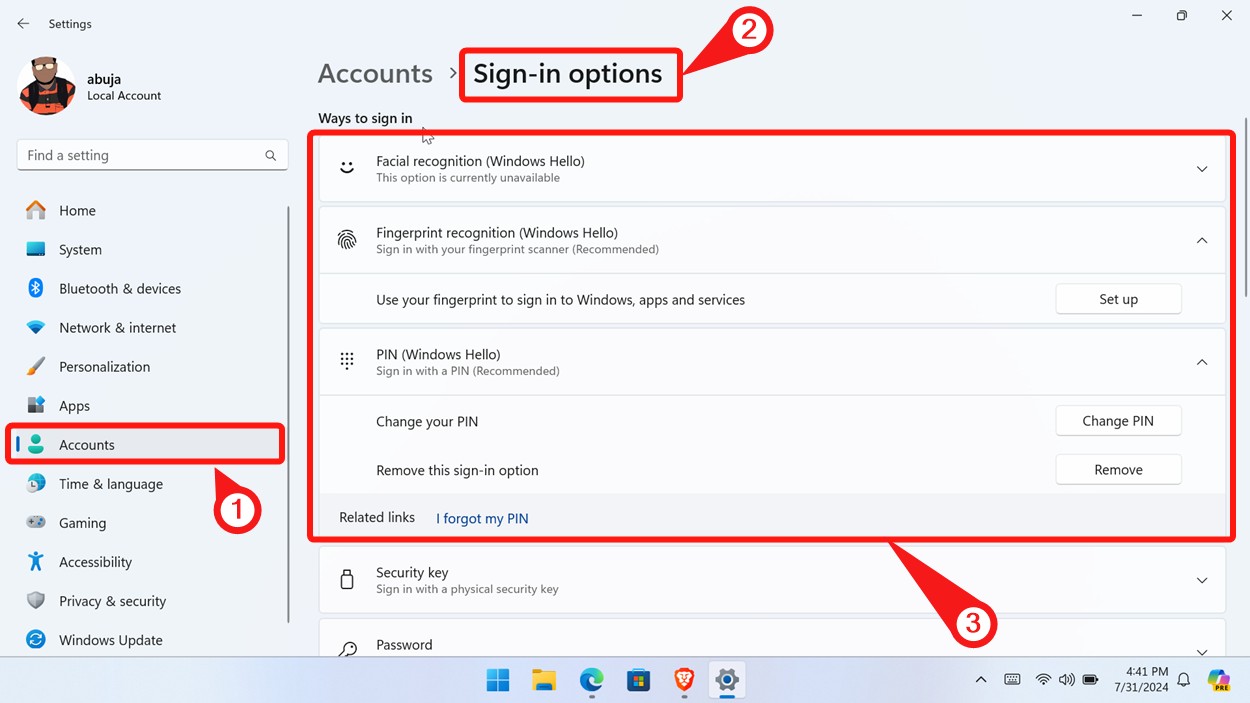Image resolution: width=1250 pixels, height=703 pixels.
Task: Open the System settings section
Action: click(x=79, y=249)
